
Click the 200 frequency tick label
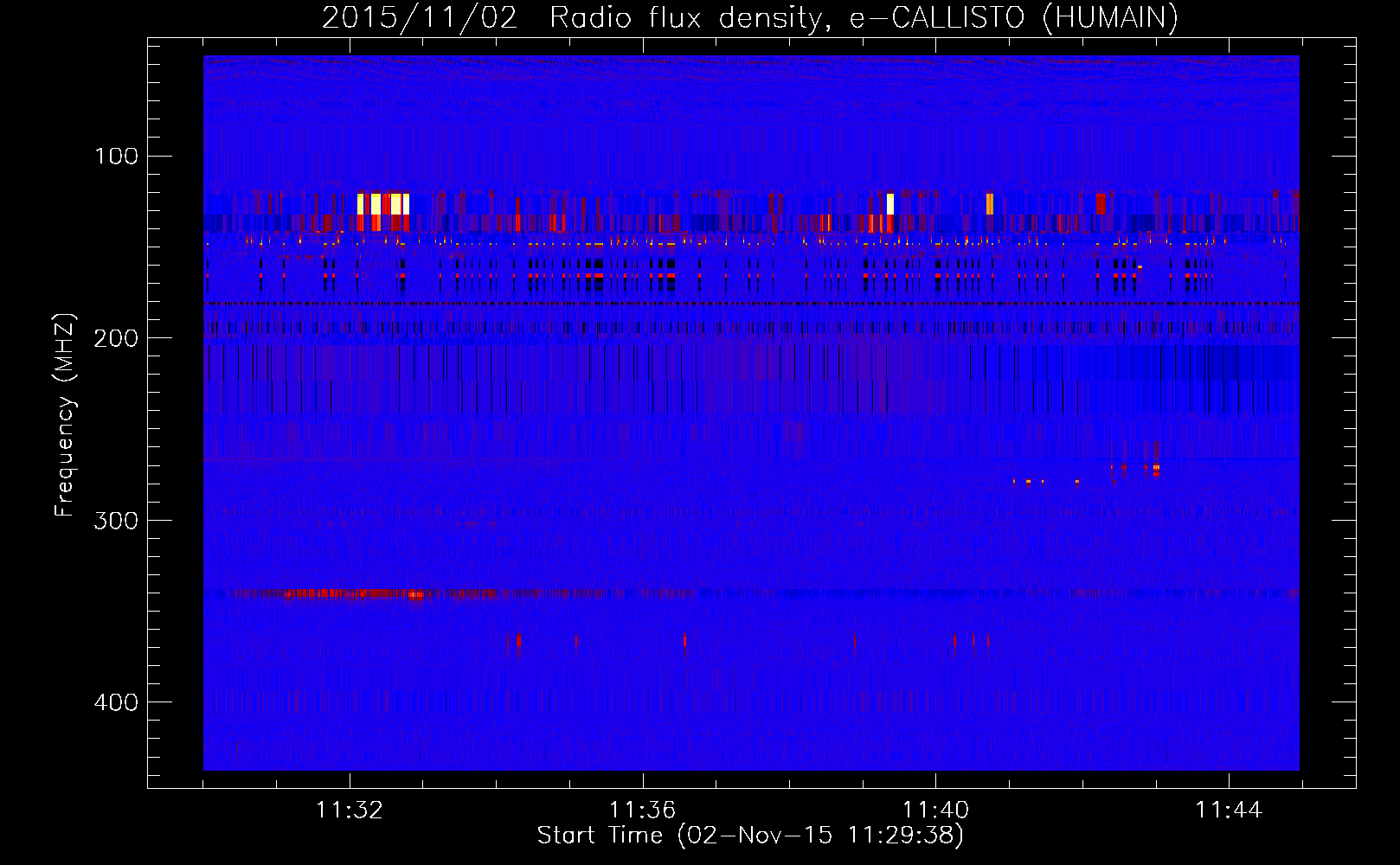[116, 338]
